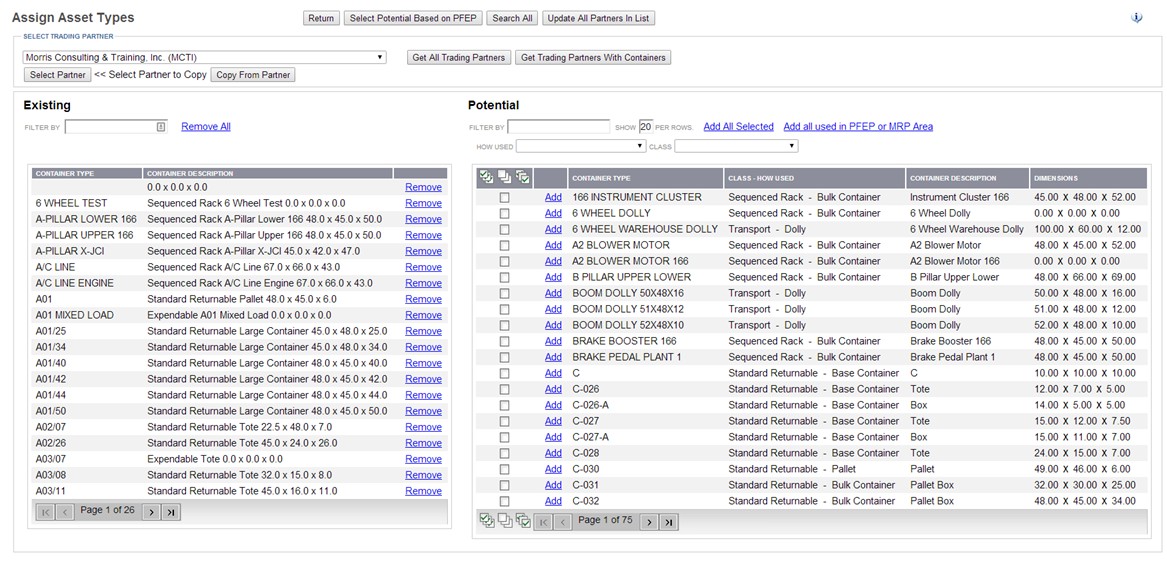Image resolution: width=1167 pixels, height=569 pixels.
Task: Click Check All icon in Potential table header
Action: (486, 177)
